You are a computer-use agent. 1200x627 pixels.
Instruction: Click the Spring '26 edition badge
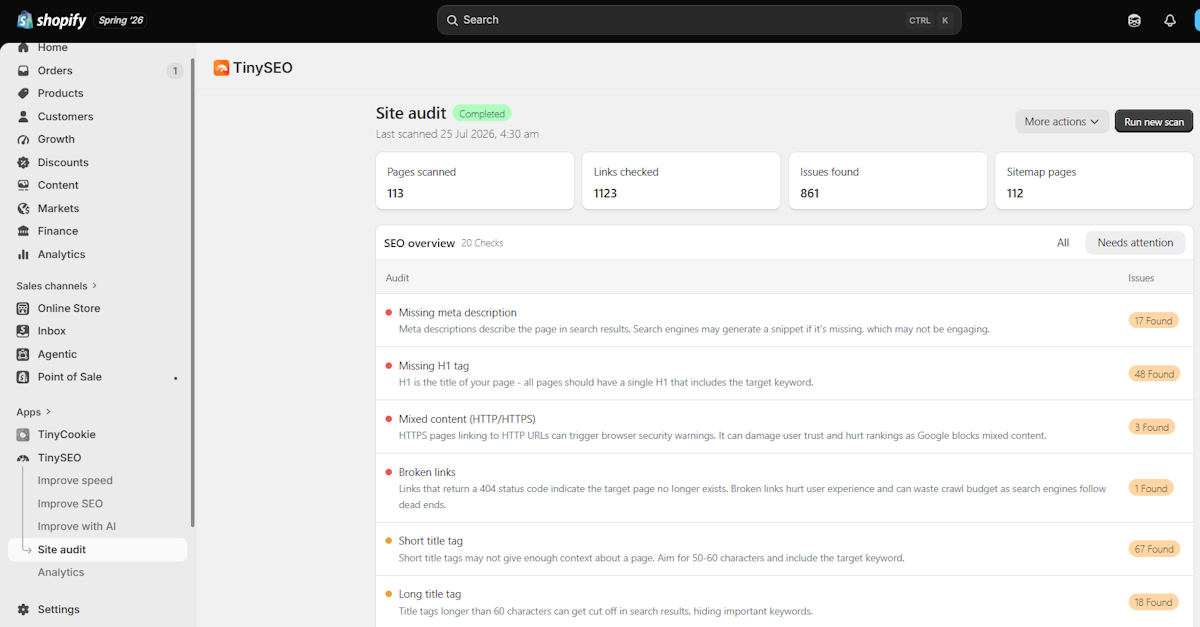click(121, 20)
